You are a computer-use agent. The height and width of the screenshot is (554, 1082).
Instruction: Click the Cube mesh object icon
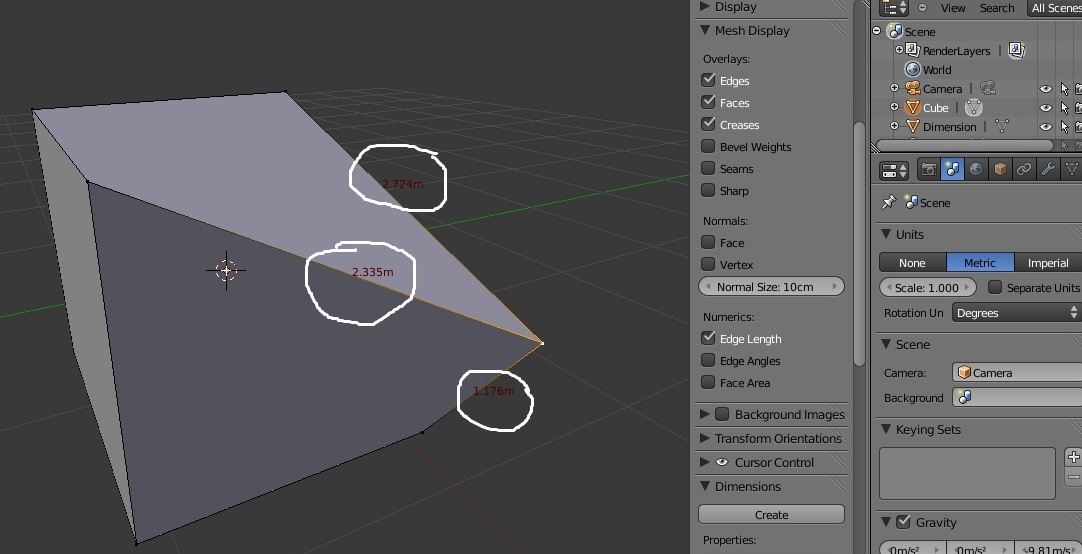[913, 108]
